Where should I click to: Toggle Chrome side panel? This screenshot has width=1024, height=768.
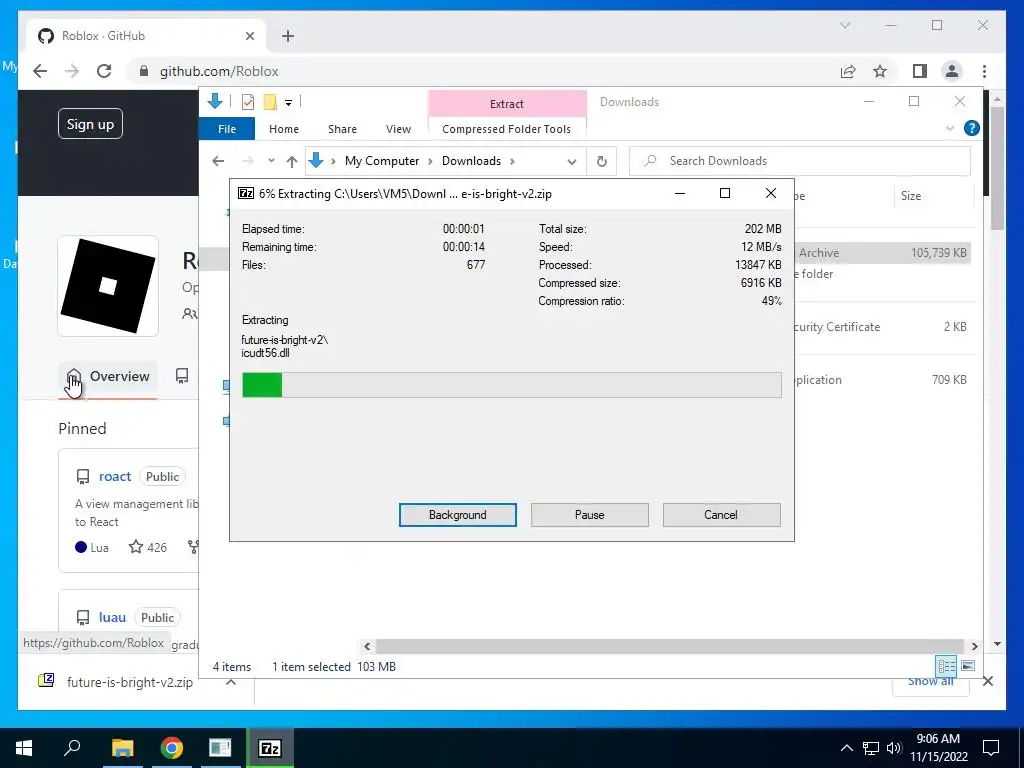[x=920, y=71]
